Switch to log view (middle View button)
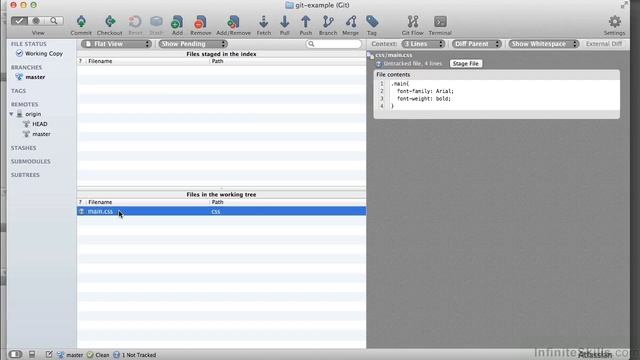This screenshot has width=640, height=360. 36,20
